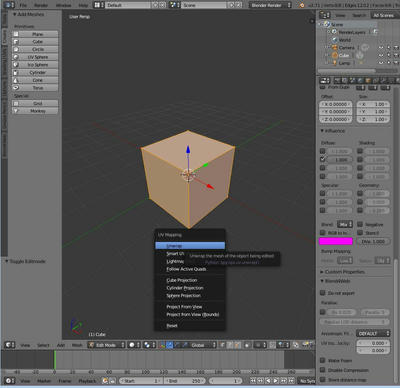Click the Cube object icon in the outliner

tap(335, 55)
